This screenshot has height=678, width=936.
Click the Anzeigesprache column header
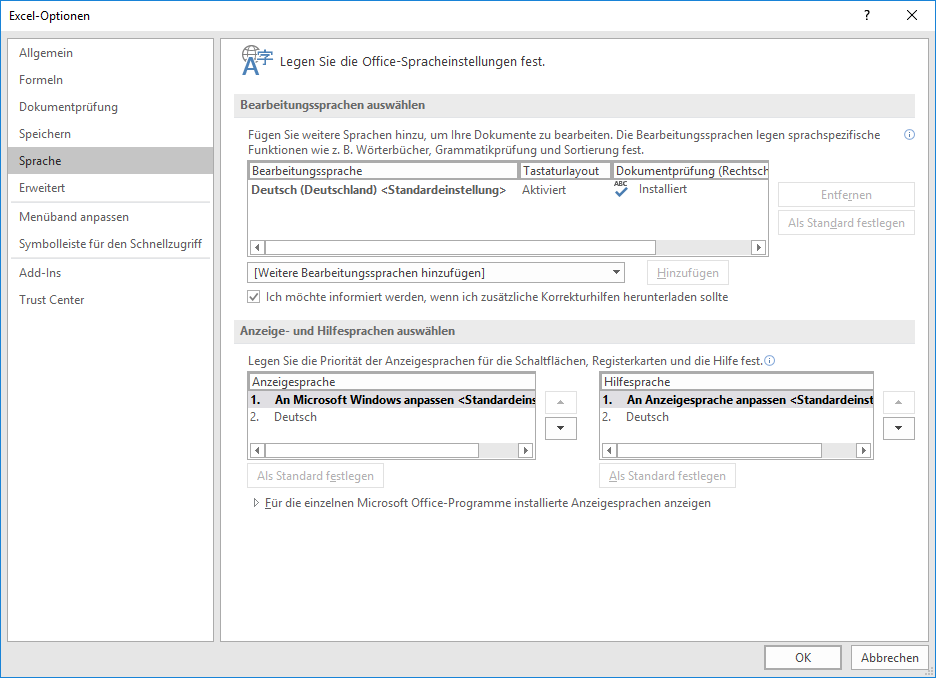tap(392, 382)
